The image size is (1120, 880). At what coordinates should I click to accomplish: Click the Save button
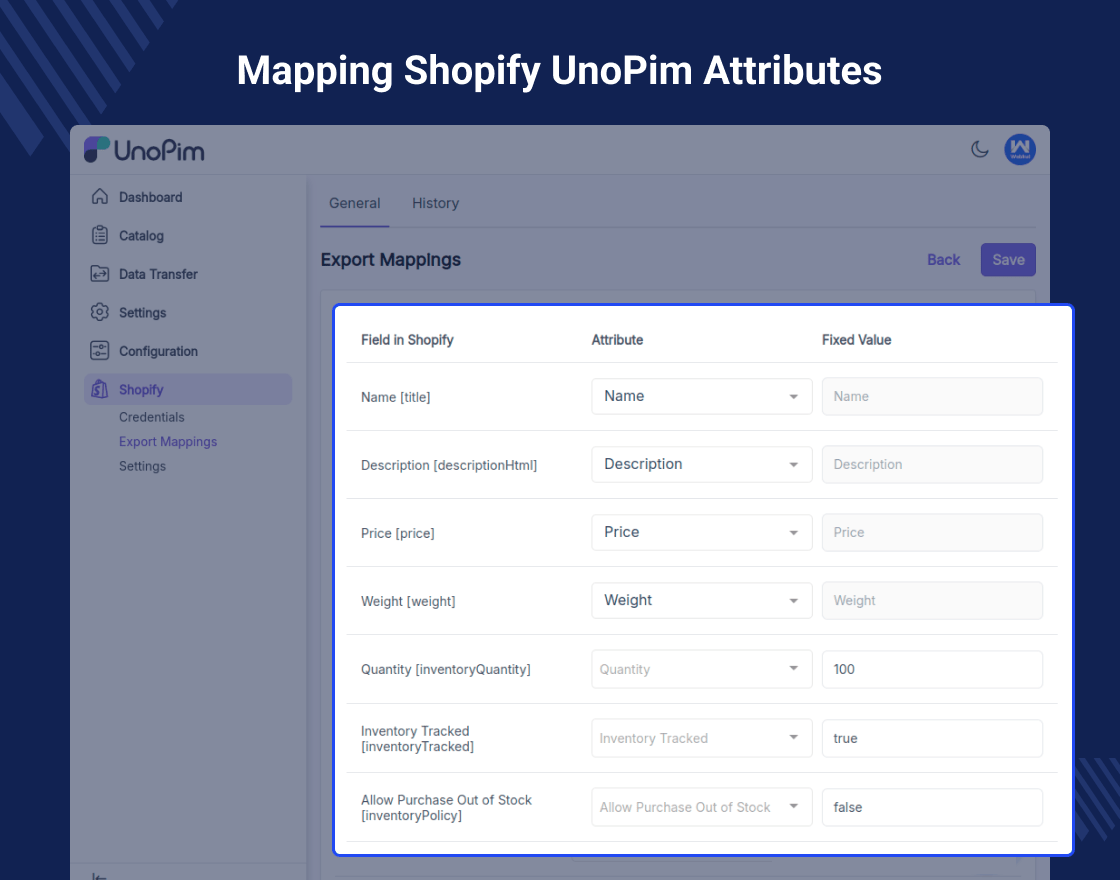point(1008,260)
